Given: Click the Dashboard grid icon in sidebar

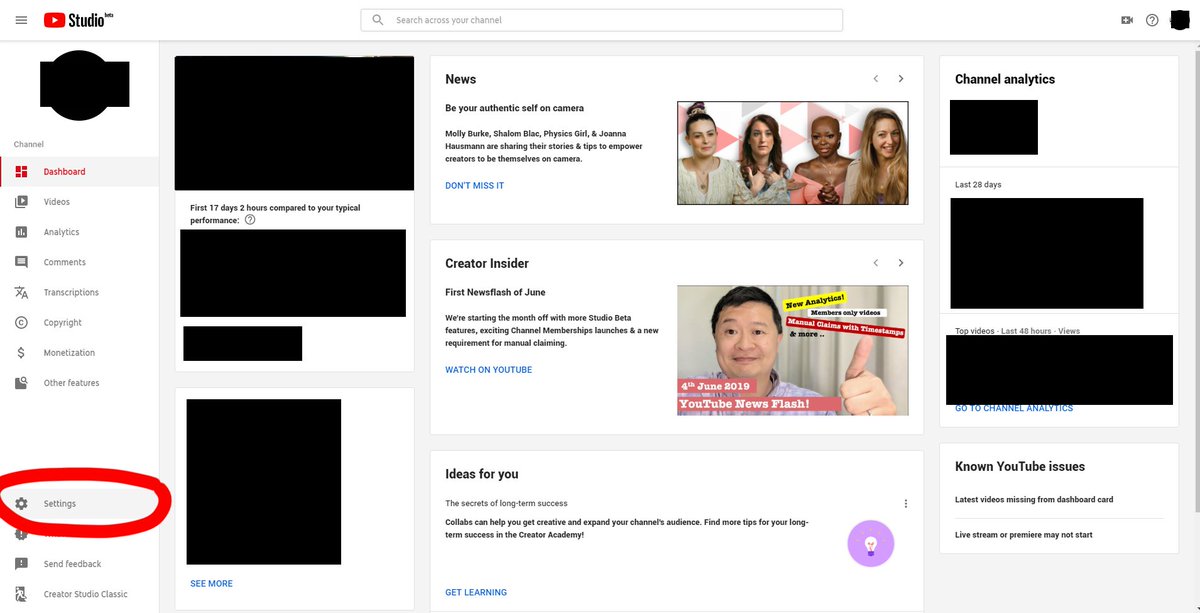Looking at the screenshot, I should tap(21, 172).
